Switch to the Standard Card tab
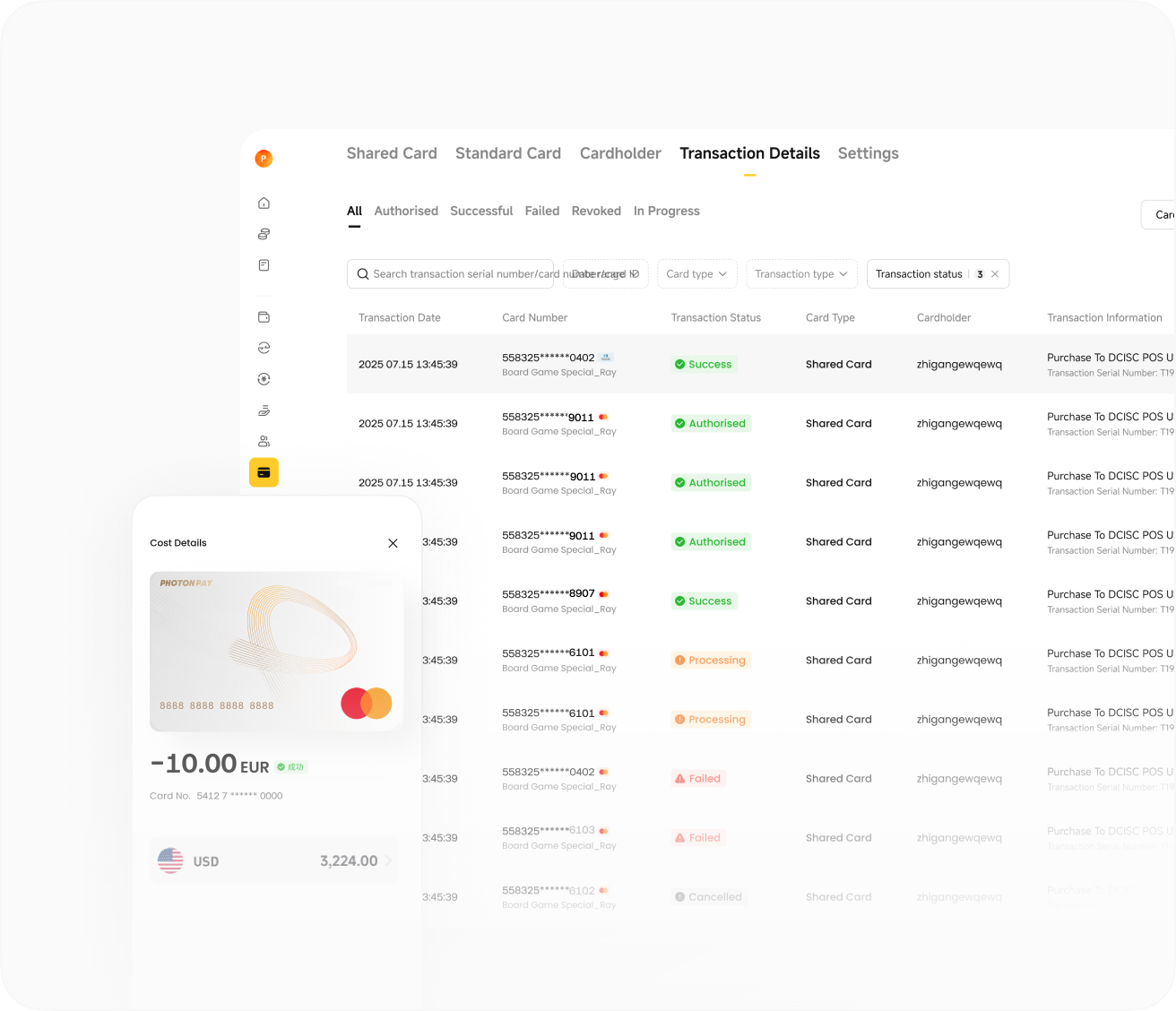Viewport: 1176px width, 1011px height. coord(508,153)
